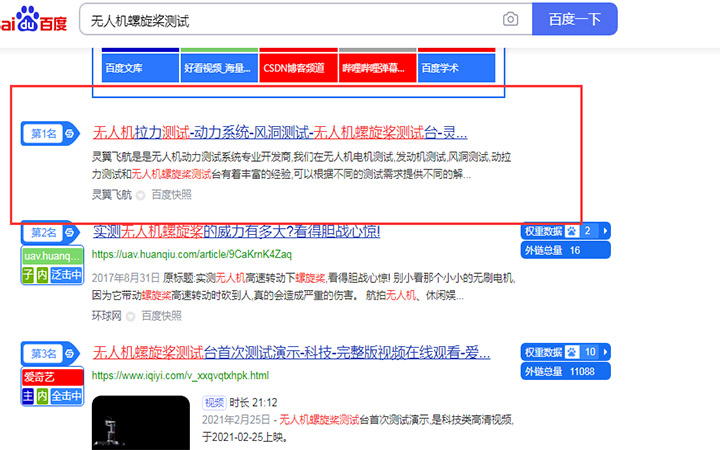
Task: Click 权重数据 10 badge
Action: coord(565,352)
